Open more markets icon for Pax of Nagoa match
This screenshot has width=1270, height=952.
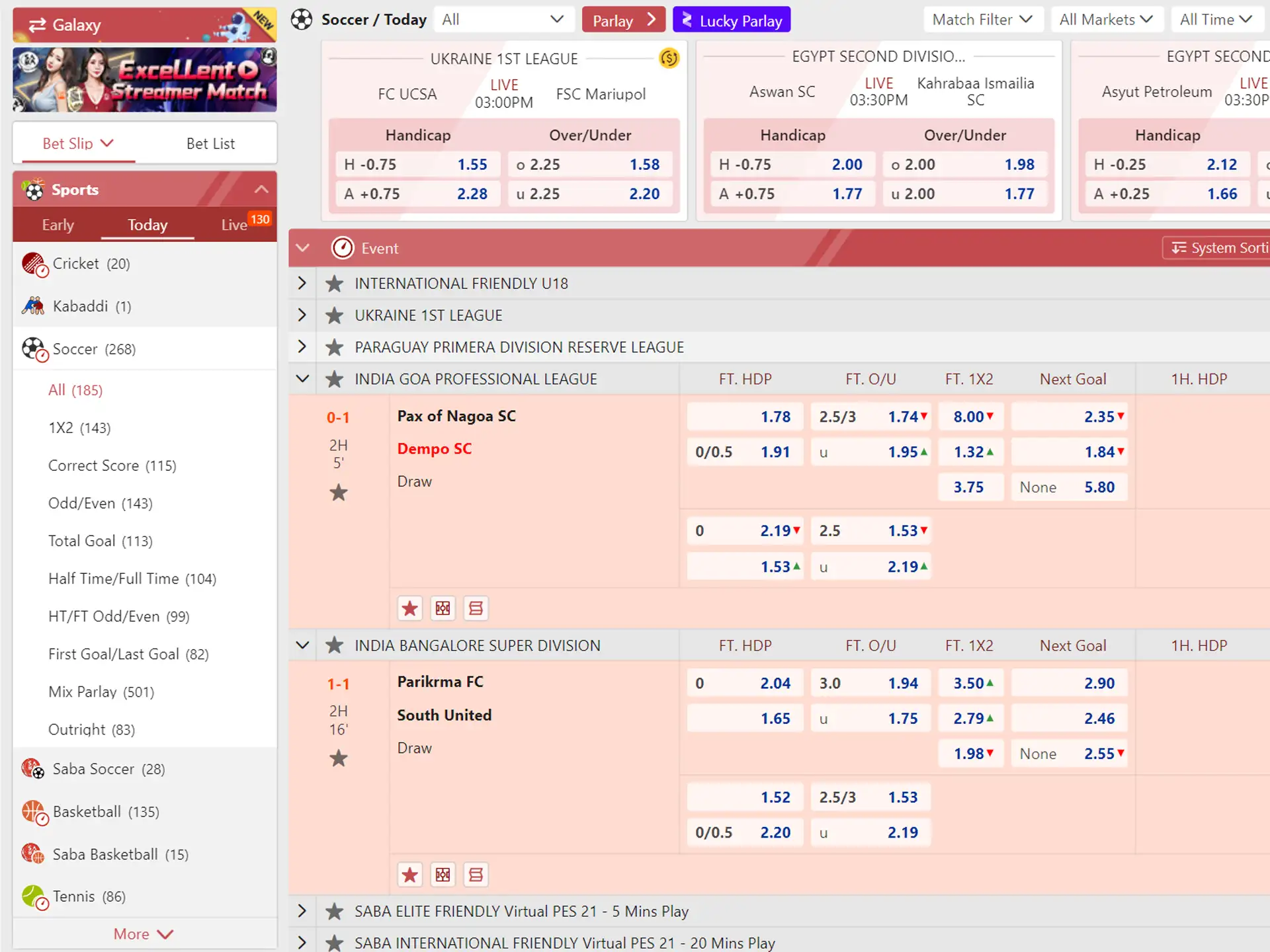pos(476,608)
